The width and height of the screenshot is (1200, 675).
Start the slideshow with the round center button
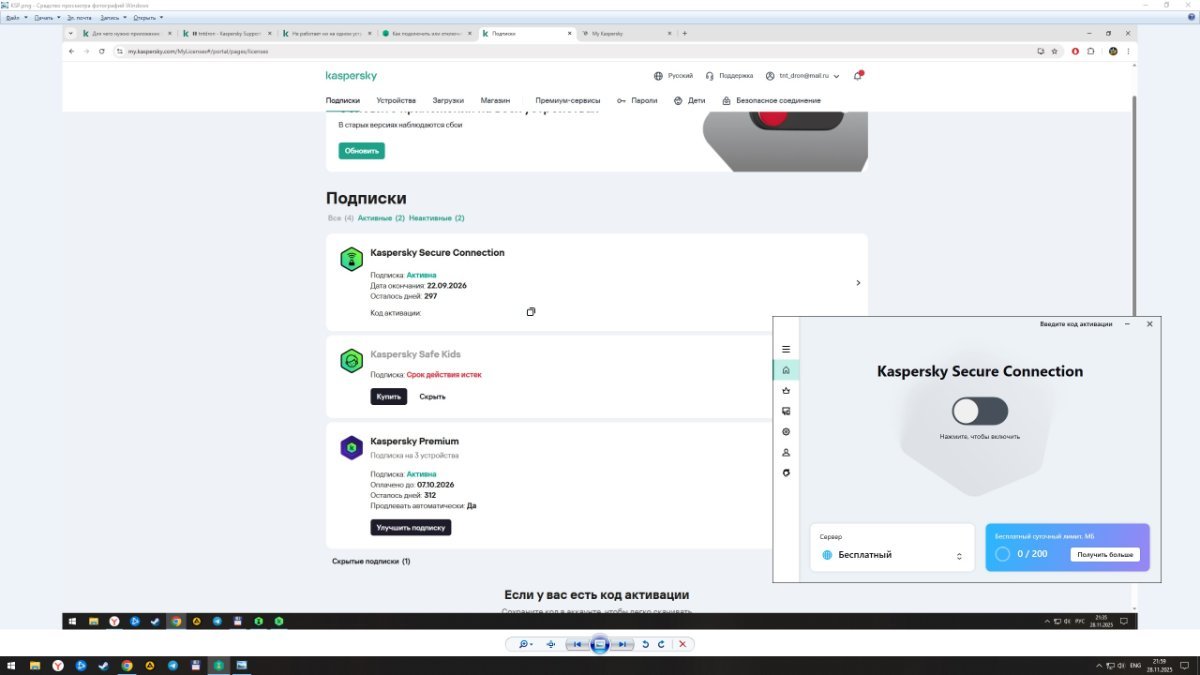click(600, 644)
